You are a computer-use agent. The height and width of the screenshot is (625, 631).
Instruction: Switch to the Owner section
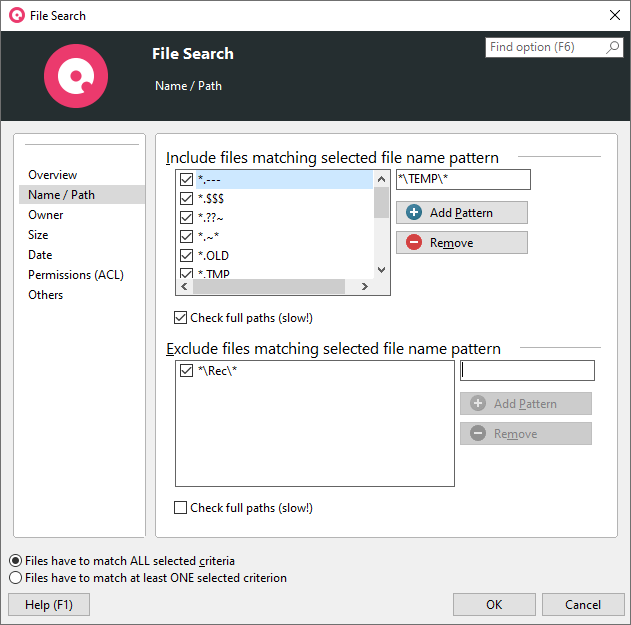pos(46,215)
